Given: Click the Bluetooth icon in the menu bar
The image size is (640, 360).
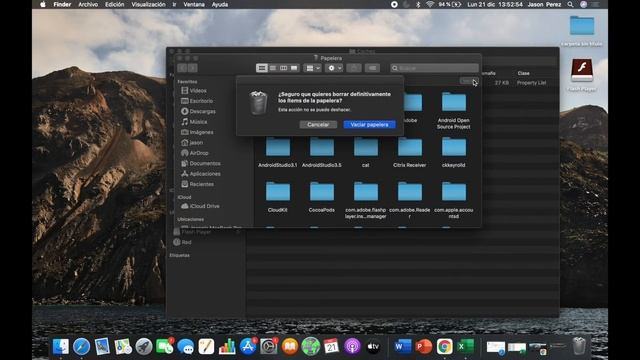Looking at the screenshot, I should pos(418,4).
